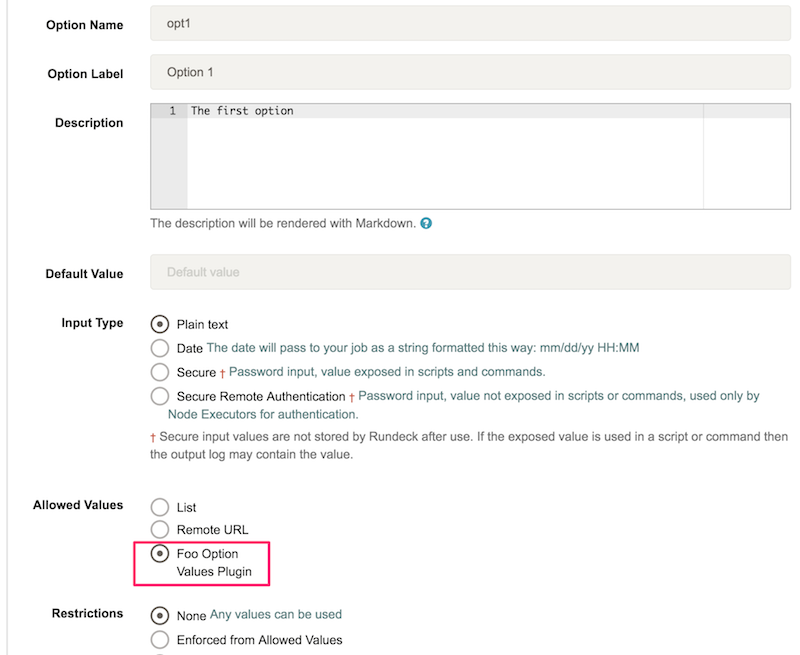Click into the Default Value input field

470,272
